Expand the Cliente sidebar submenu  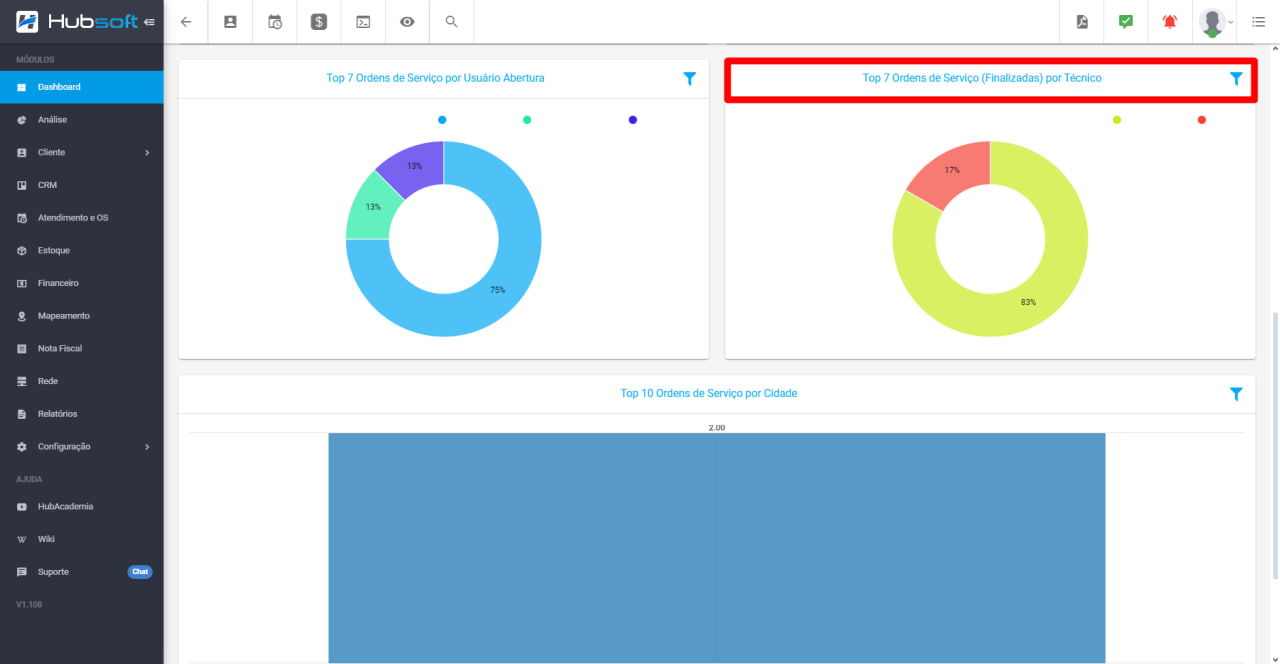click(x=147, y=153)
